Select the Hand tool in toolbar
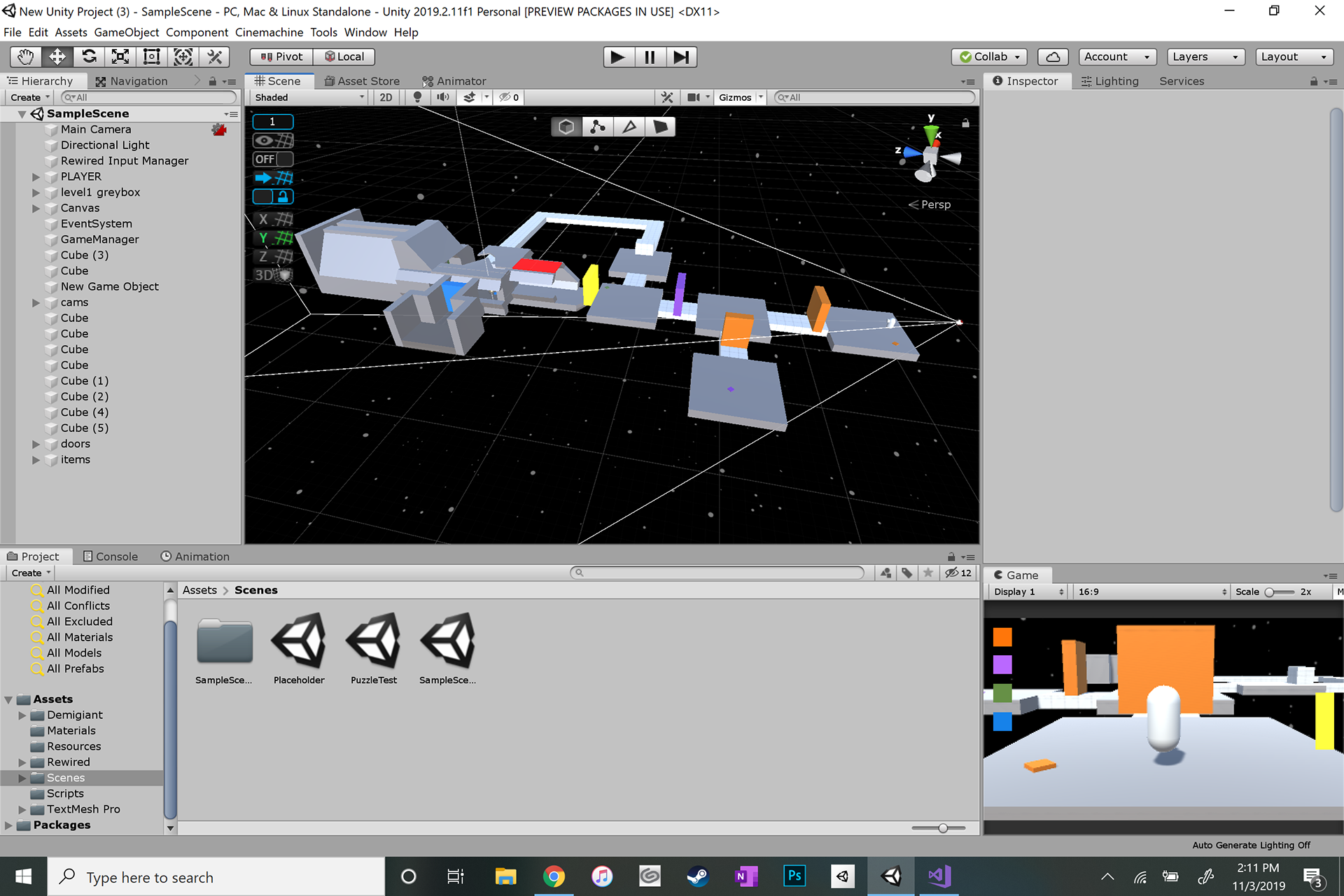This screenshot has width=1344, height=896. tap(26, 57)
